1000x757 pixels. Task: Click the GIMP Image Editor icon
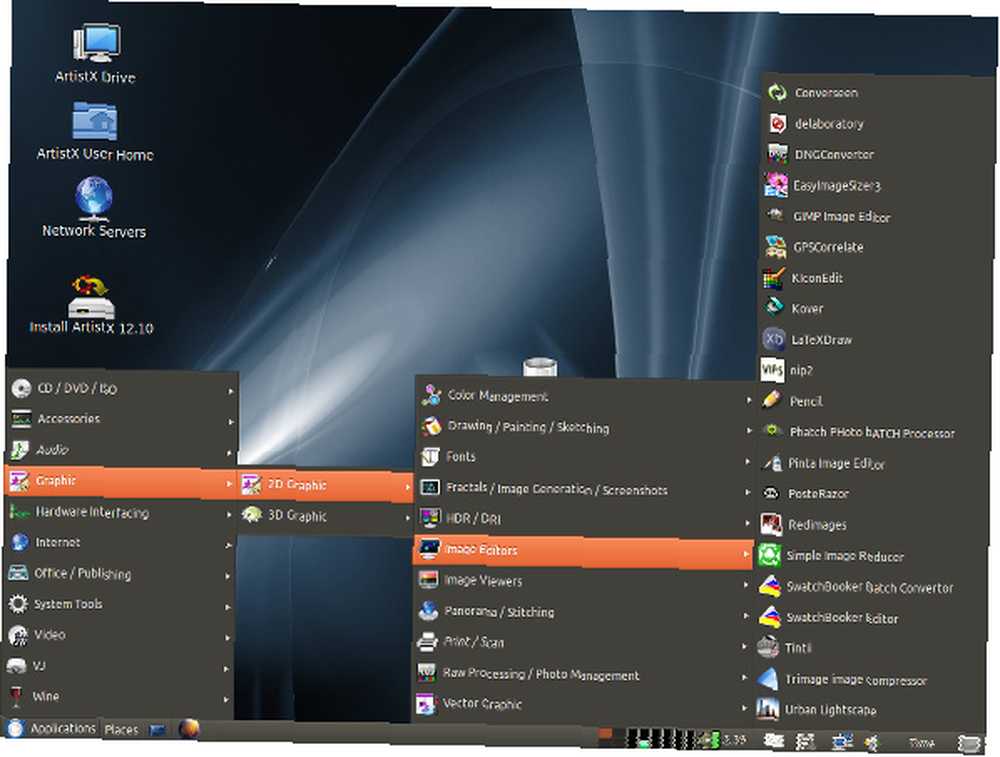click(x=776, y=216)
